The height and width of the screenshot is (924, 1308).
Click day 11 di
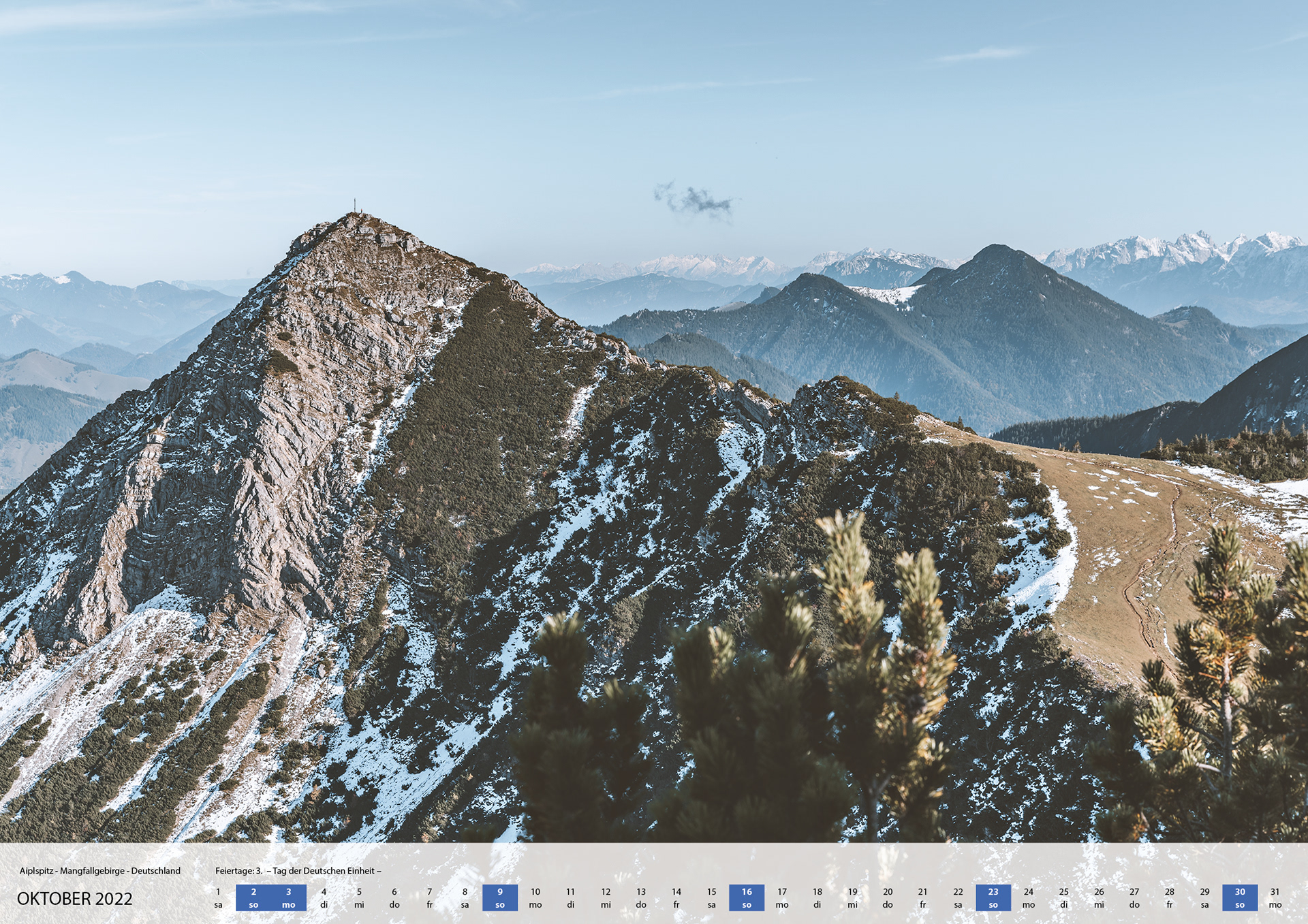point(570,897)
